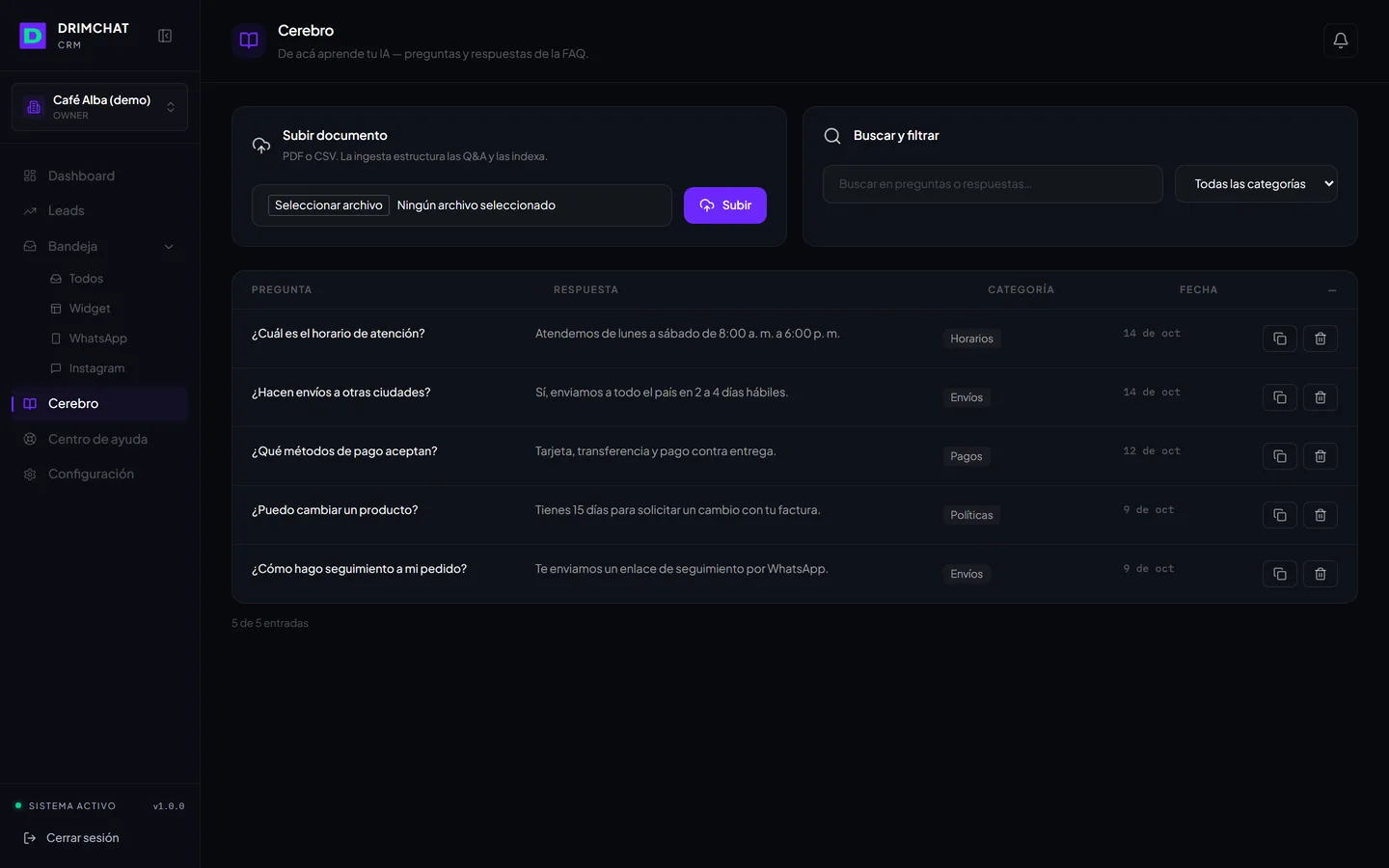
Task: Go to Dashboard
Action: 99,176
